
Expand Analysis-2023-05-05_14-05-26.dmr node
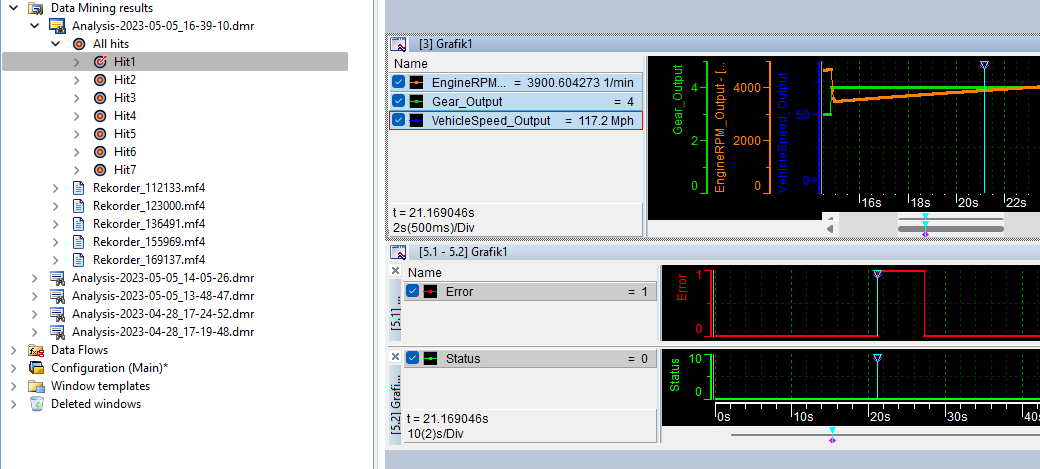34,277
